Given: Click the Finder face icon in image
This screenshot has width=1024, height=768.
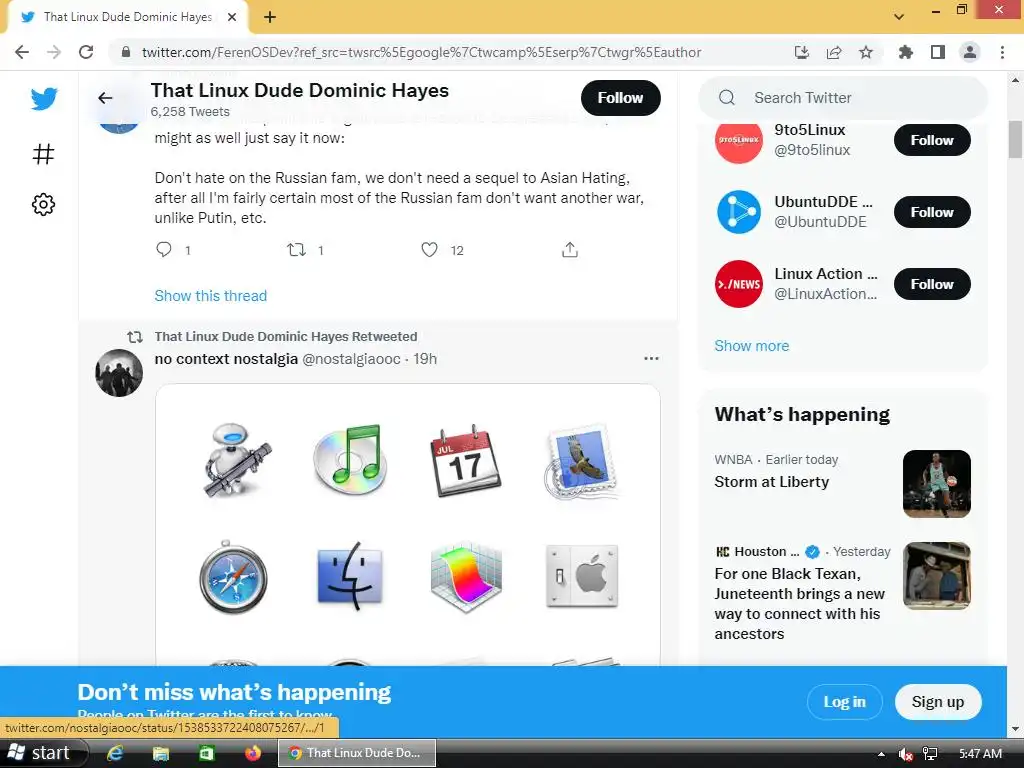Looking at the screenshot, I should [x=350, y=577].
